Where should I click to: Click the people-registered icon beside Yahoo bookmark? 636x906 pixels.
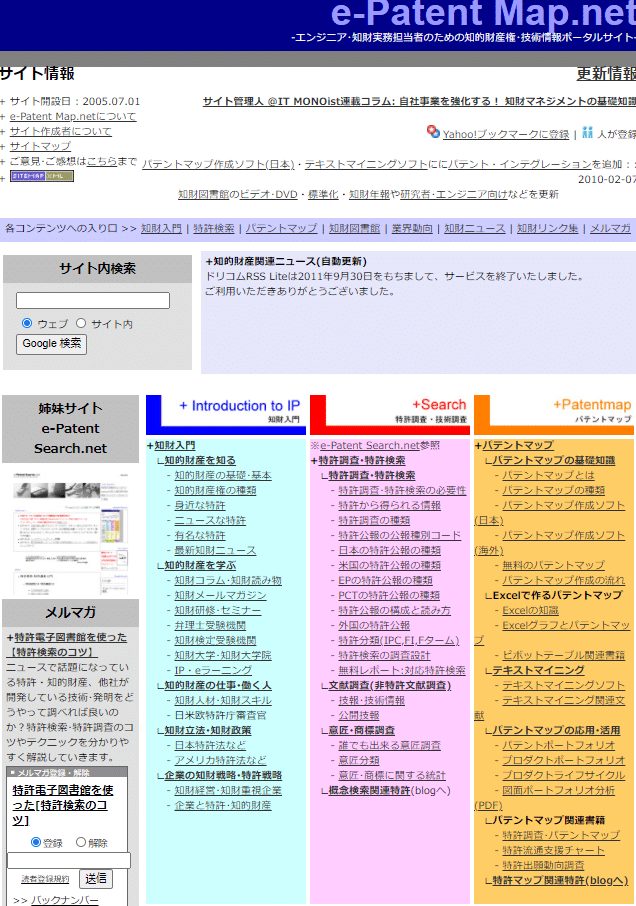(587, 132)
